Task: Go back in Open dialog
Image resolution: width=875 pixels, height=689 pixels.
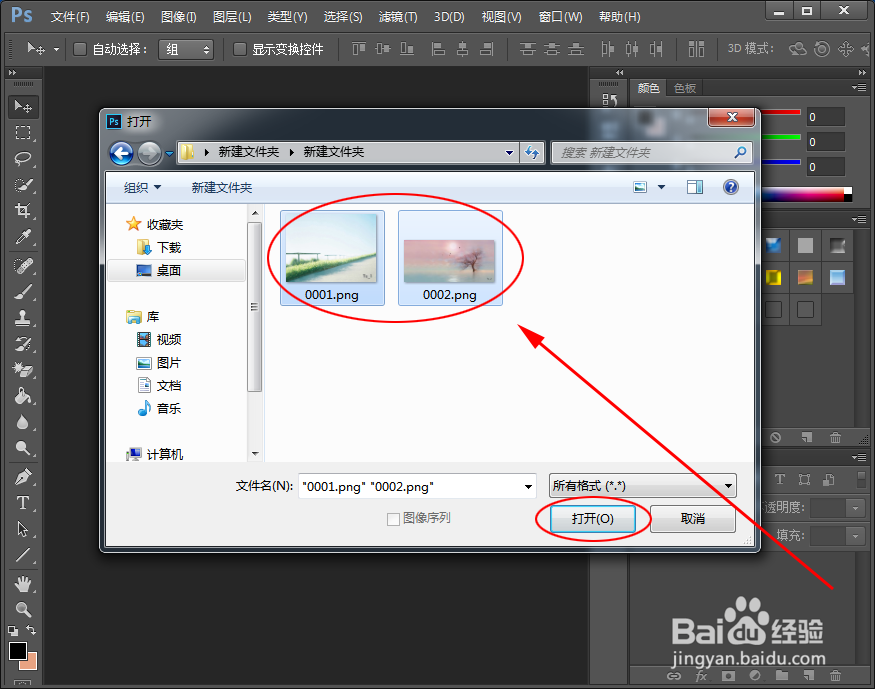Action: 121,153
